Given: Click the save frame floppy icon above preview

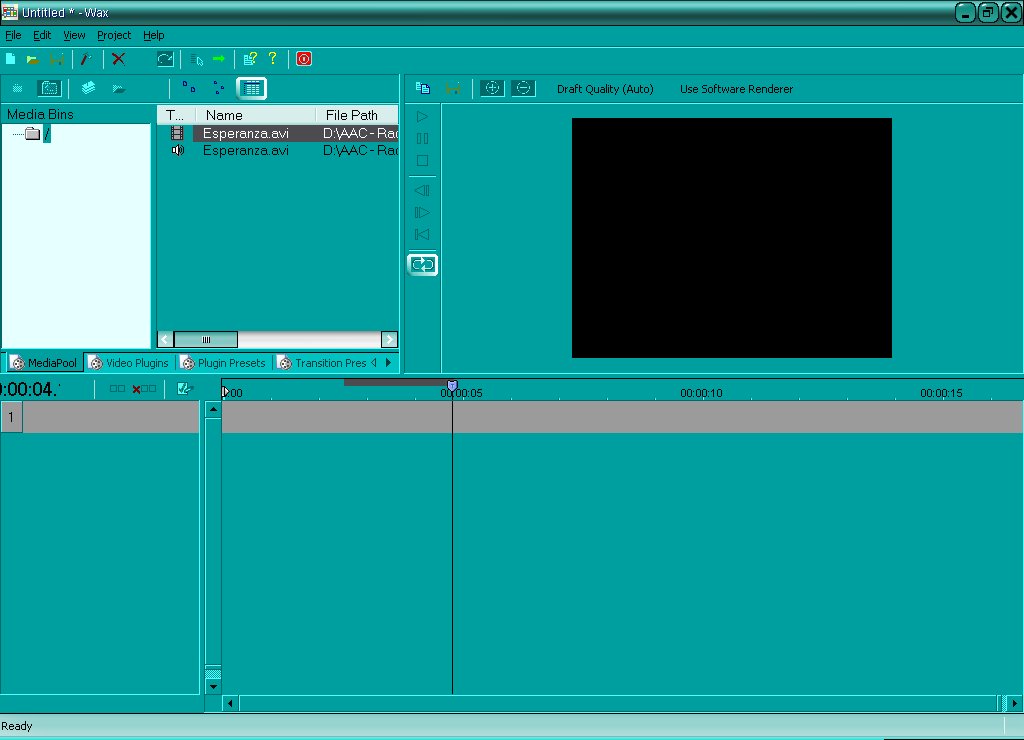Looking at the screenshot, I should (453, 89).
